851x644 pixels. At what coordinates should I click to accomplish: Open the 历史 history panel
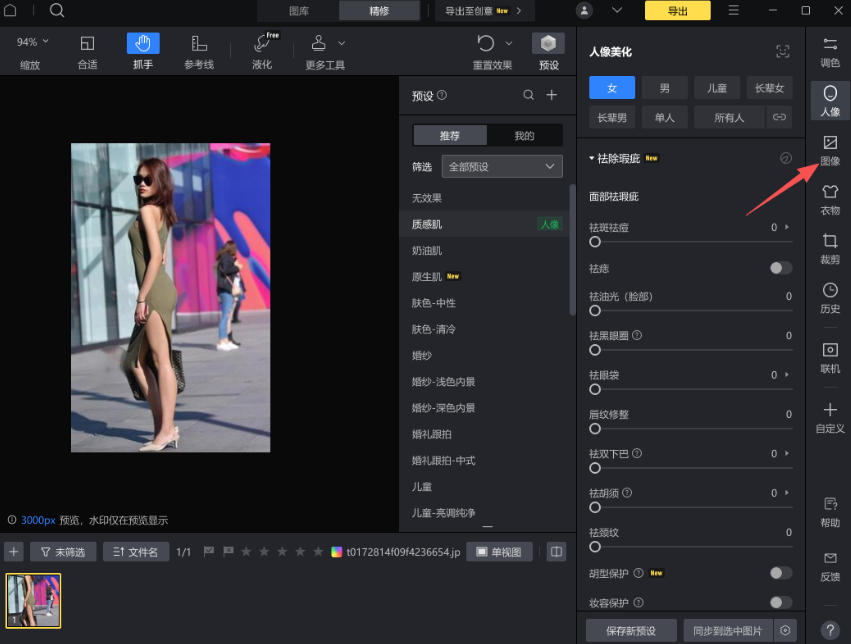click(829, 297)
